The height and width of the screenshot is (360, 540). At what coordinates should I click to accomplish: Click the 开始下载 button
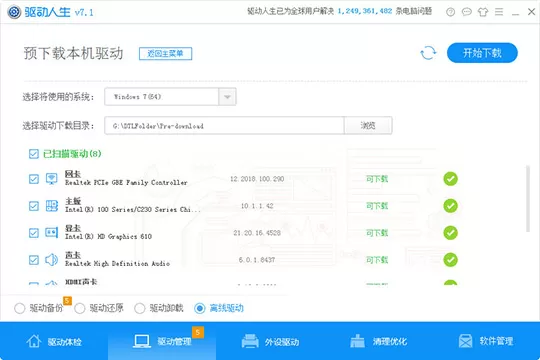(482, 53)
